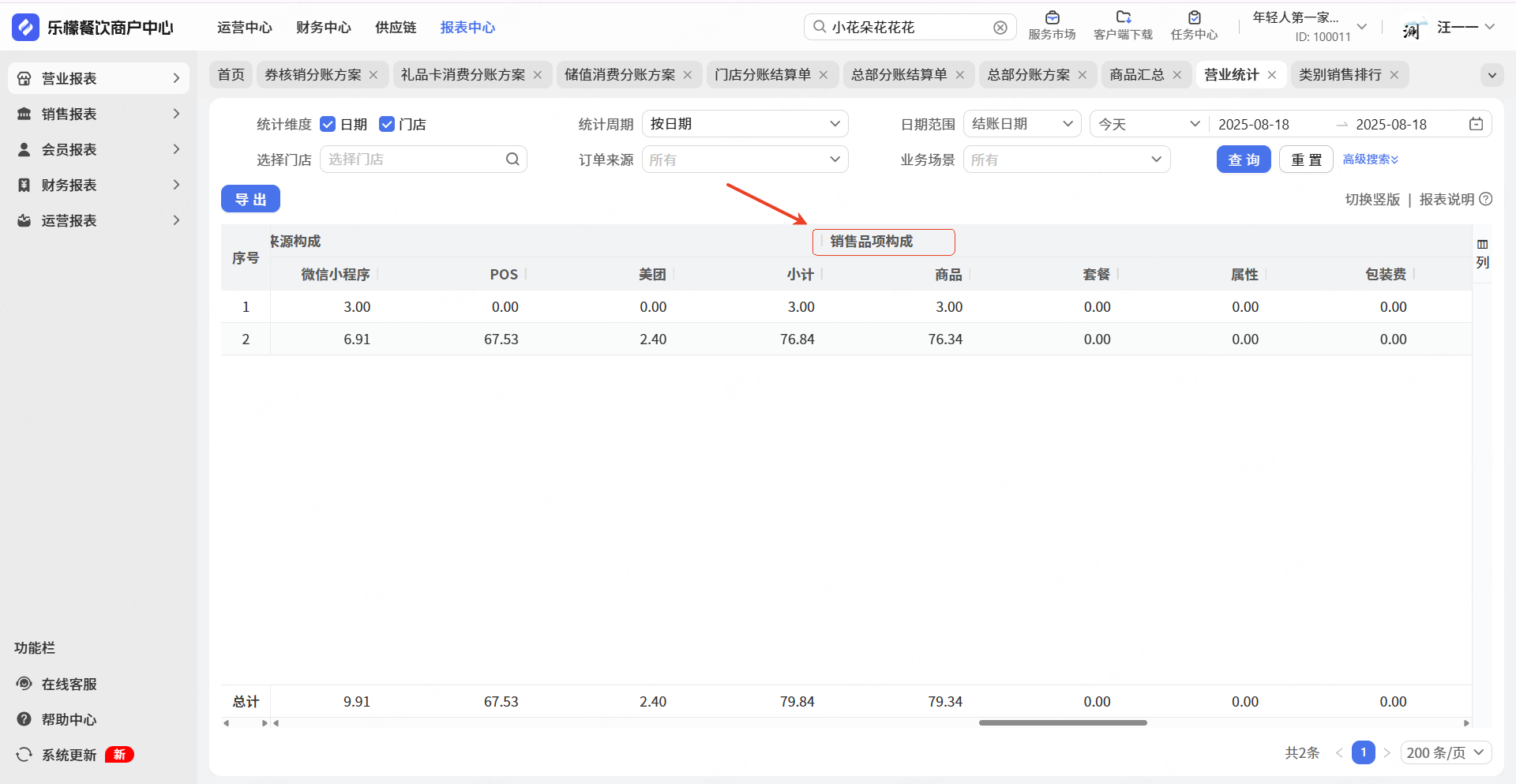Screen dimensions: 1516x784
Task: Switch to the 商品汇总 tab
Action: pos(1137,75)
